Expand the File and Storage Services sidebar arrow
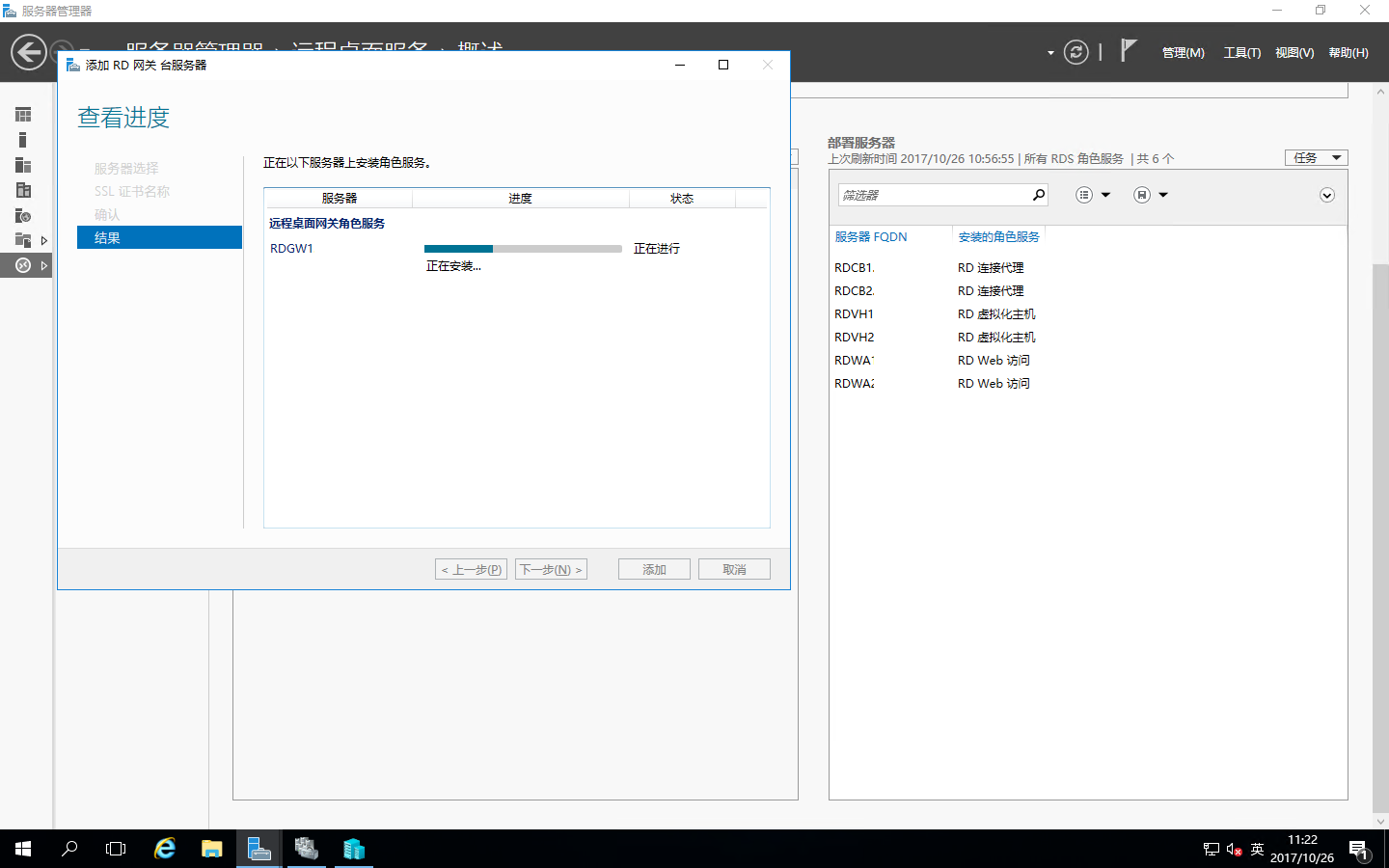This screenshot has width=1389, height=868. coord(44,240)
